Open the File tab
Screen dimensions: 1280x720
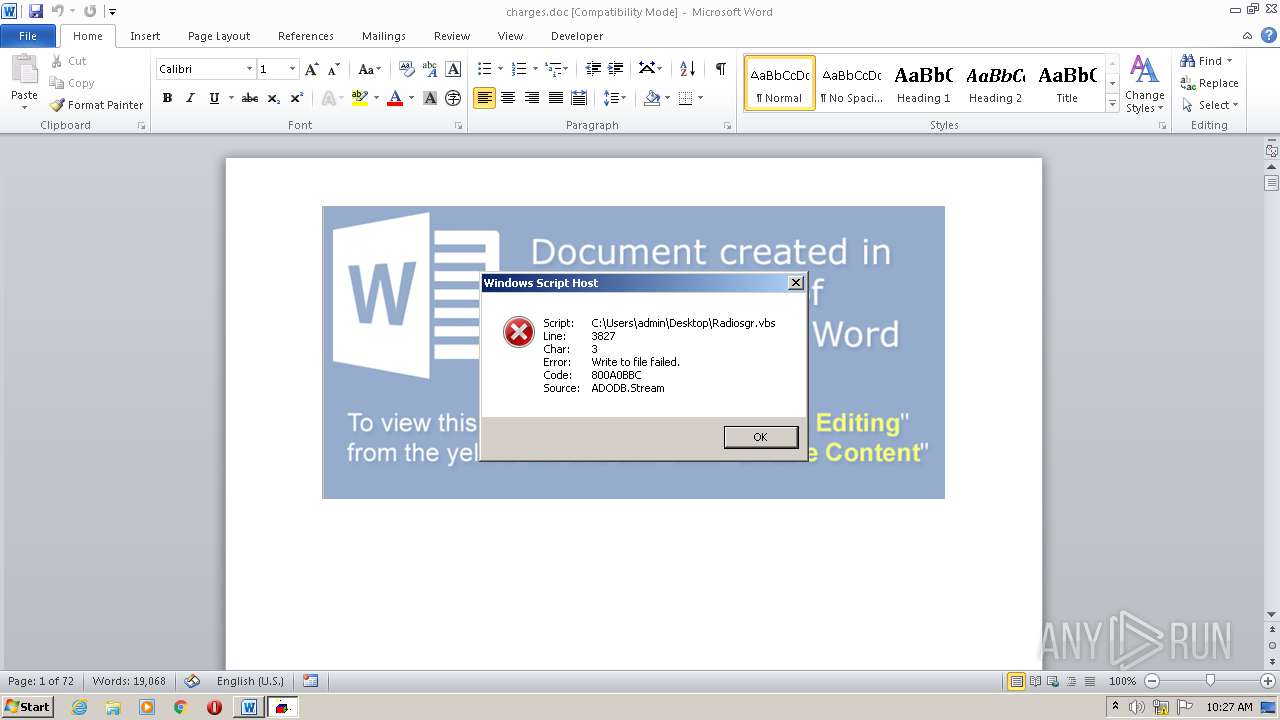[28, 36]
